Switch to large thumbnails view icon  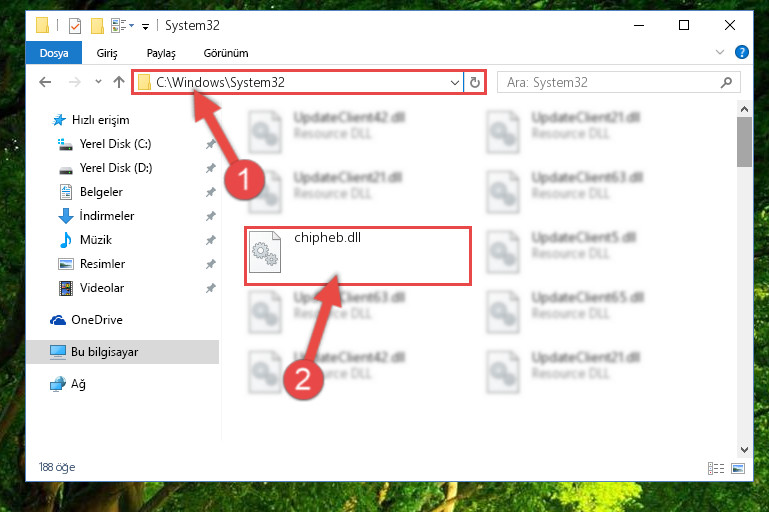[738, 468]
